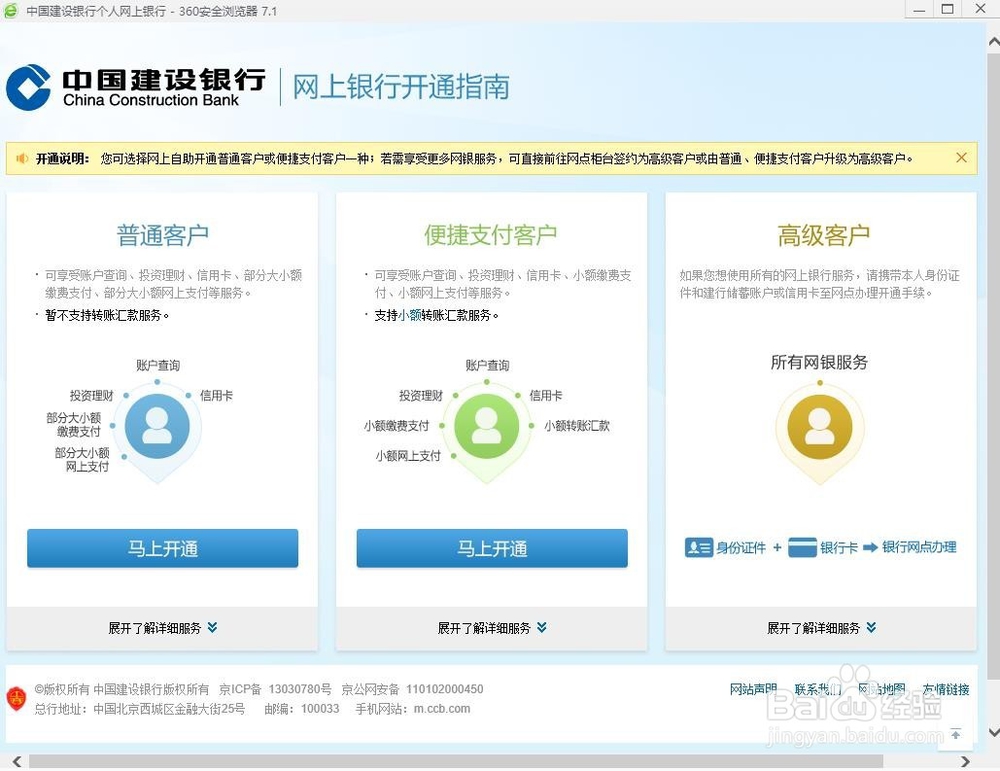Screen dimensions: 1000x771
Task: Click the m.ccb.com mobile site text
Action: [442, 709]
